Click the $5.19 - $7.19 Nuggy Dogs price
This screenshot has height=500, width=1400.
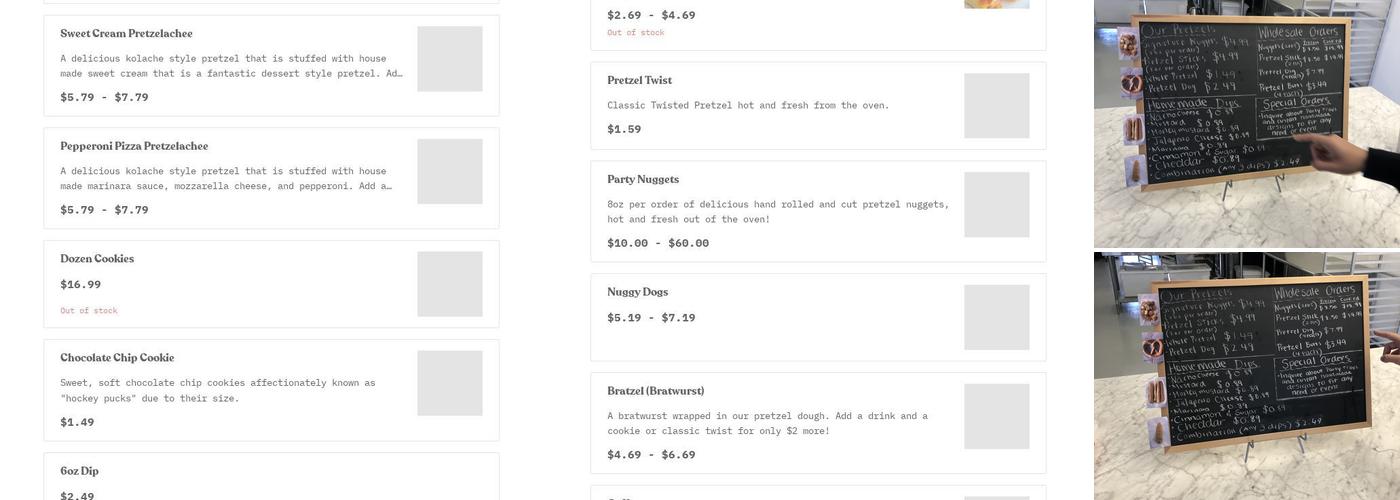click(x=651, y=318)
